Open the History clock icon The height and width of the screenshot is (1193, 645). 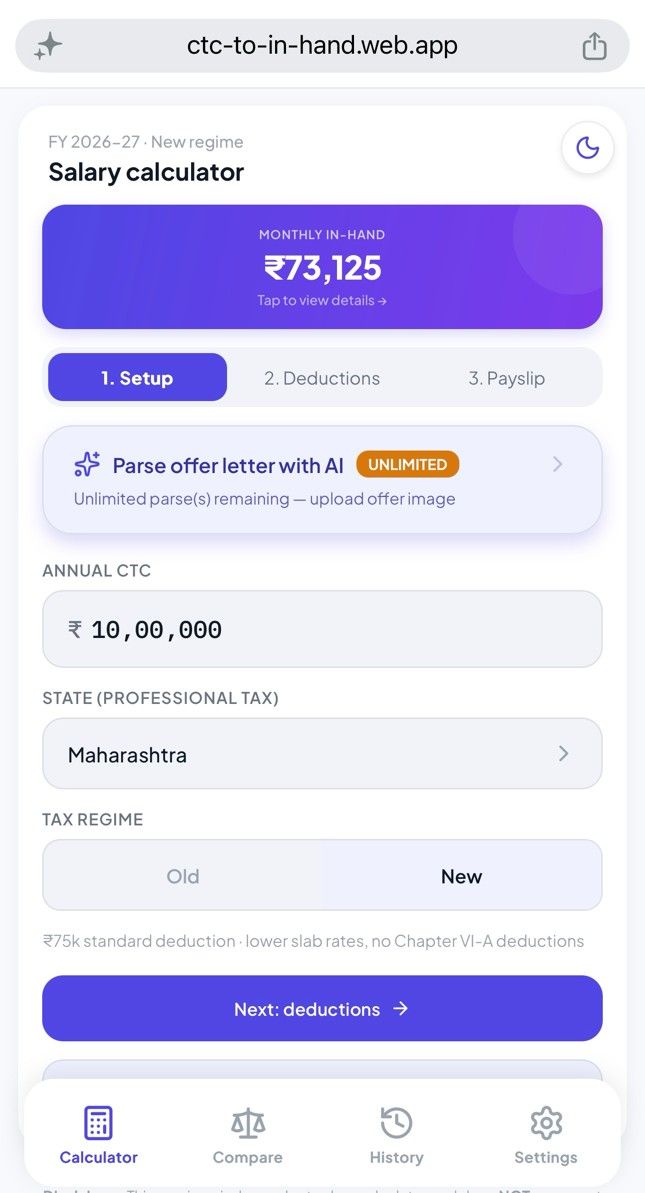396,1123
